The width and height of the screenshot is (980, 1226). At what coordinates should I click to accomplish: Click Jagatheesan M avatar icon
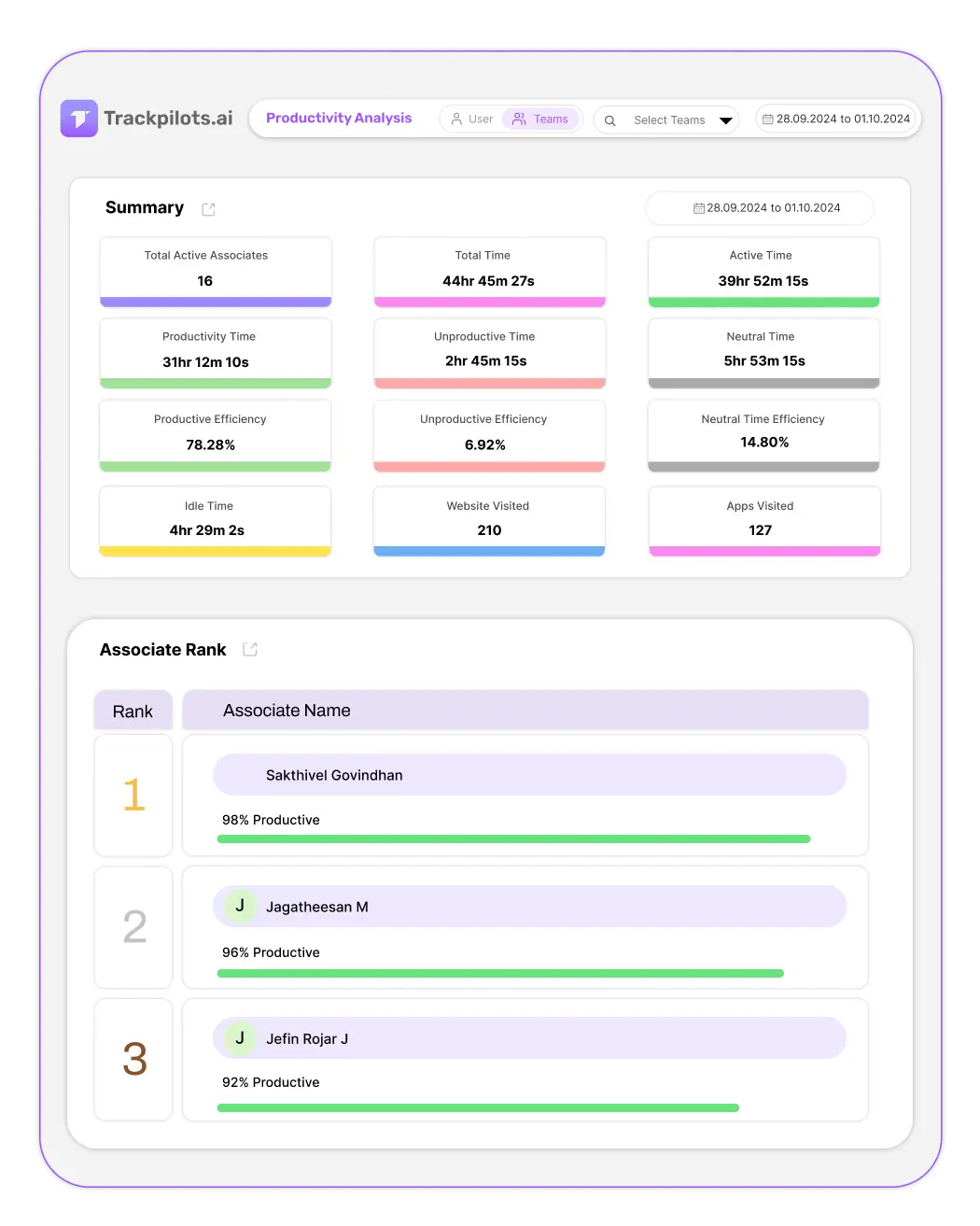coord(240,906)
